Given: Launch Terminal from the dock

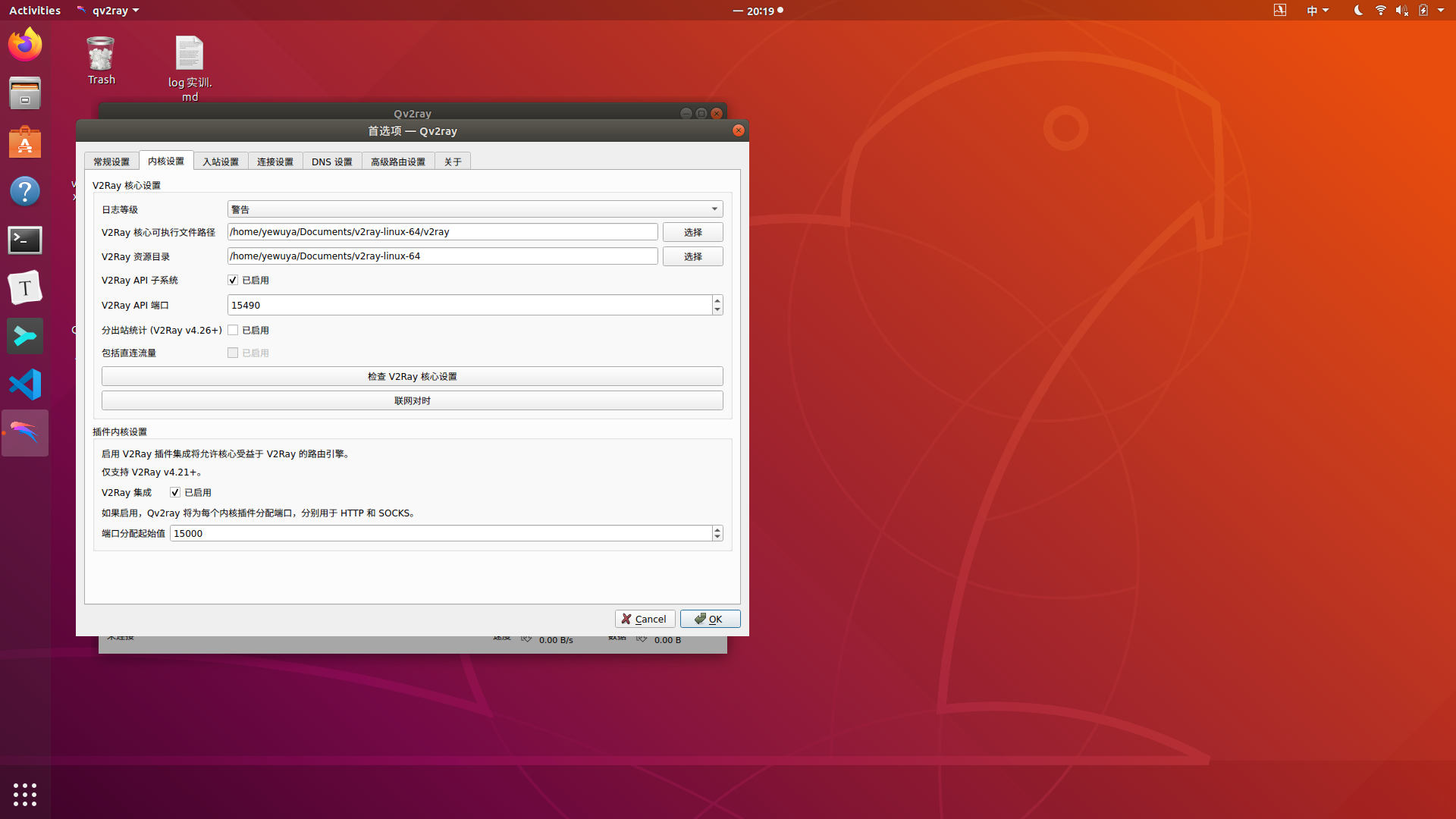Looking at the screenshot, I should click(x=25, y=240).
